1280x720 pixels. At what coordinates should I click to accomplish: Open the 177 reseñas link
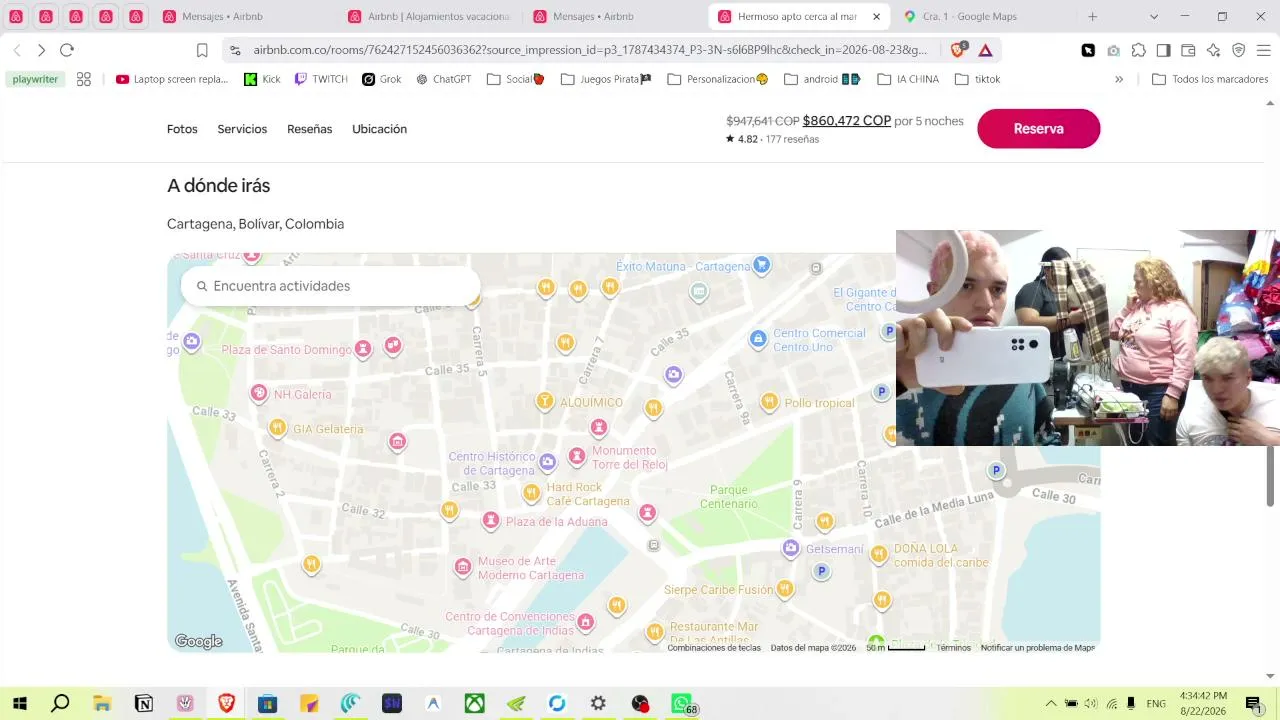[x=792, y=139]
